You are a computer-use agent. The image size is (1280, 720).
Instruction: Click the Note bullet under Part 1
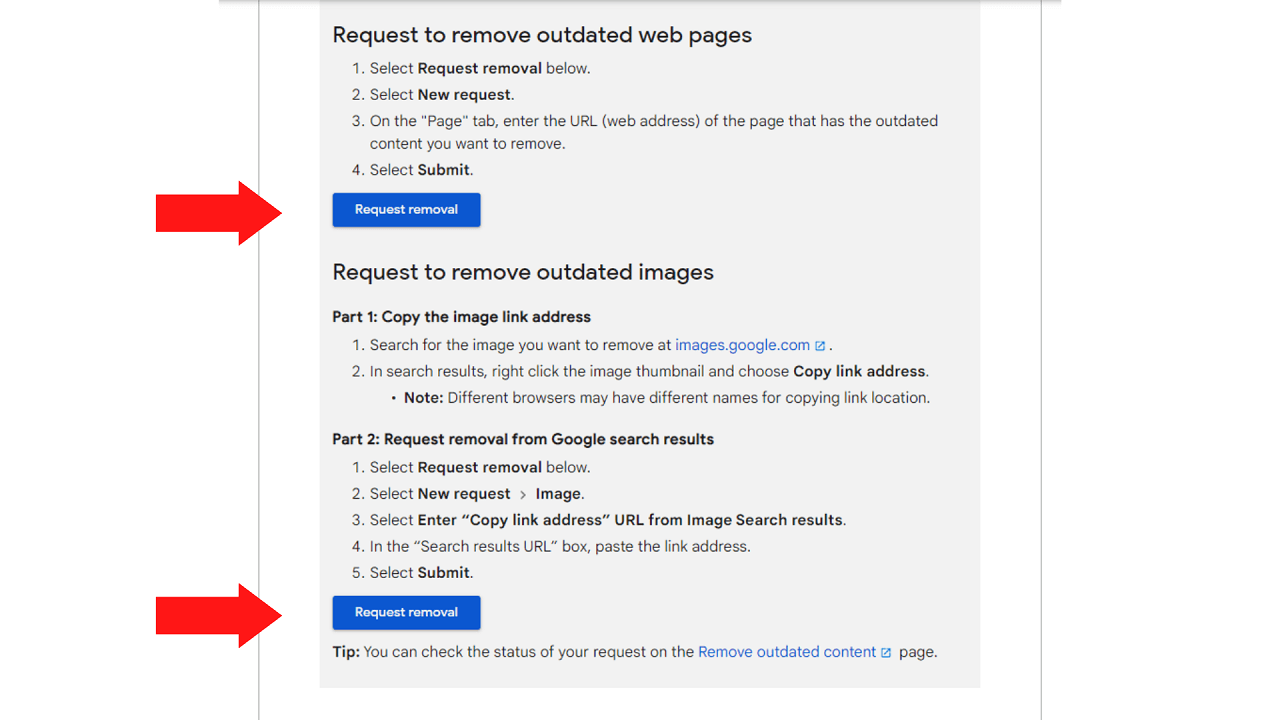657,398
